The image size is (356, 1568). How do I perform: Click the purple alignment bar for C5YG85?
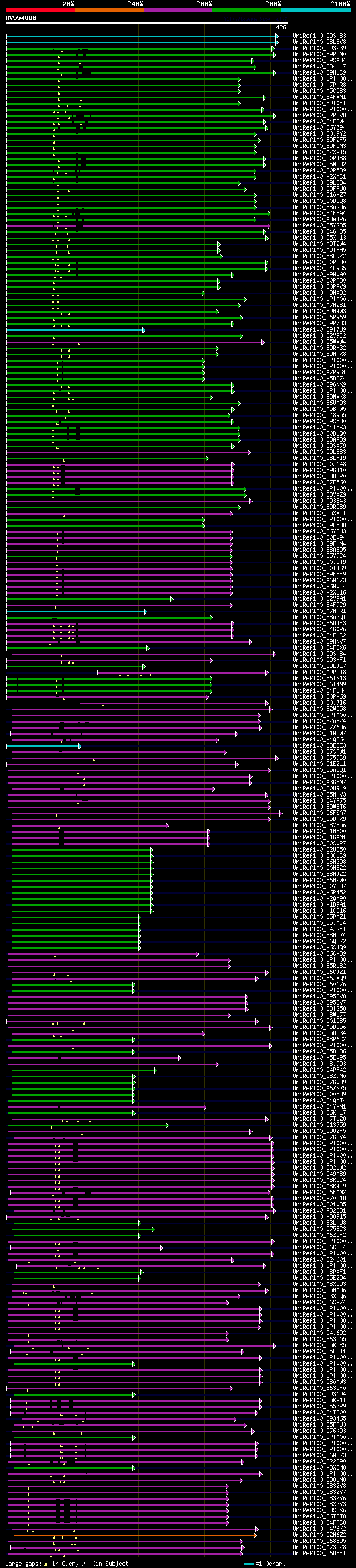tap(138, 226)
